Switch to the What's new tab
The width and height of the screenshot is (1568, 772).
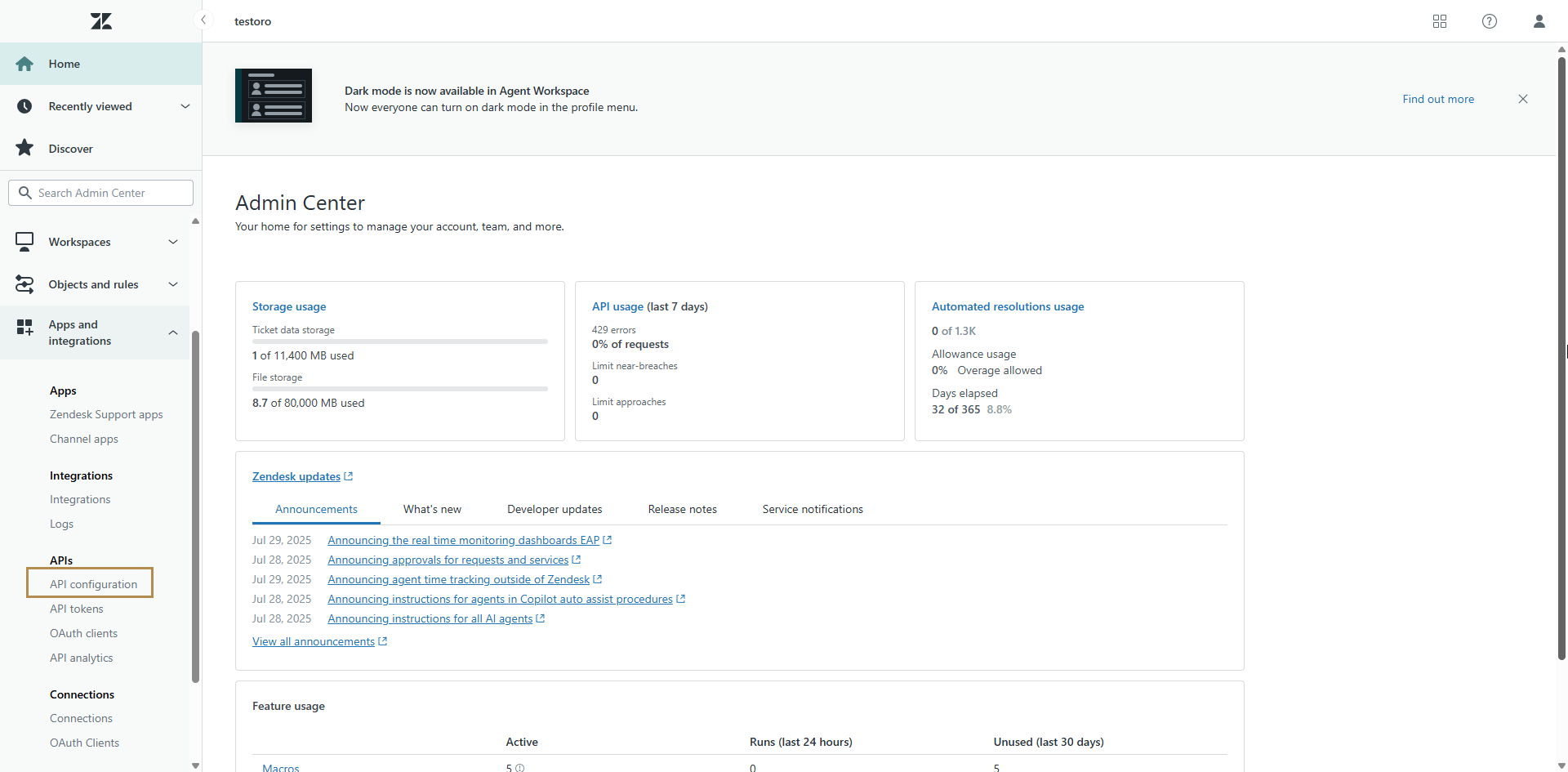432,509
